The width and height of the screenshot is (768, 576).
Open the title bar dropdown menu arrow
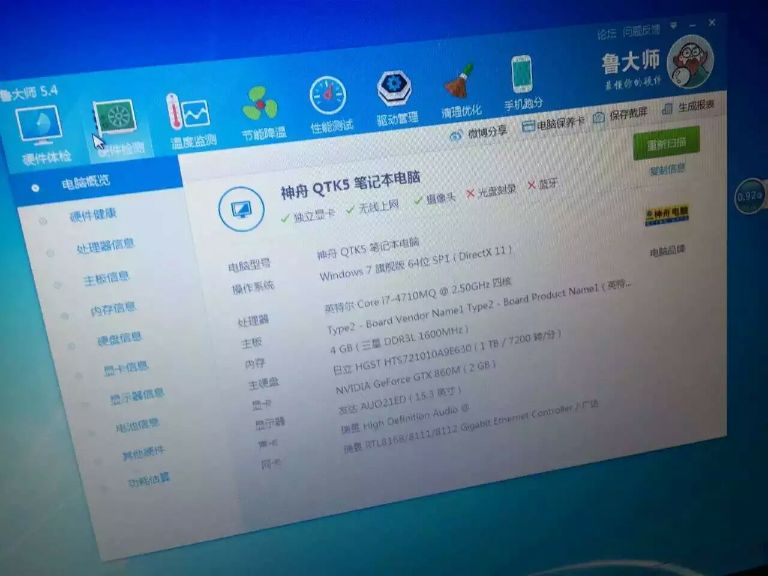pyautogui.click(x=674, y=25)
